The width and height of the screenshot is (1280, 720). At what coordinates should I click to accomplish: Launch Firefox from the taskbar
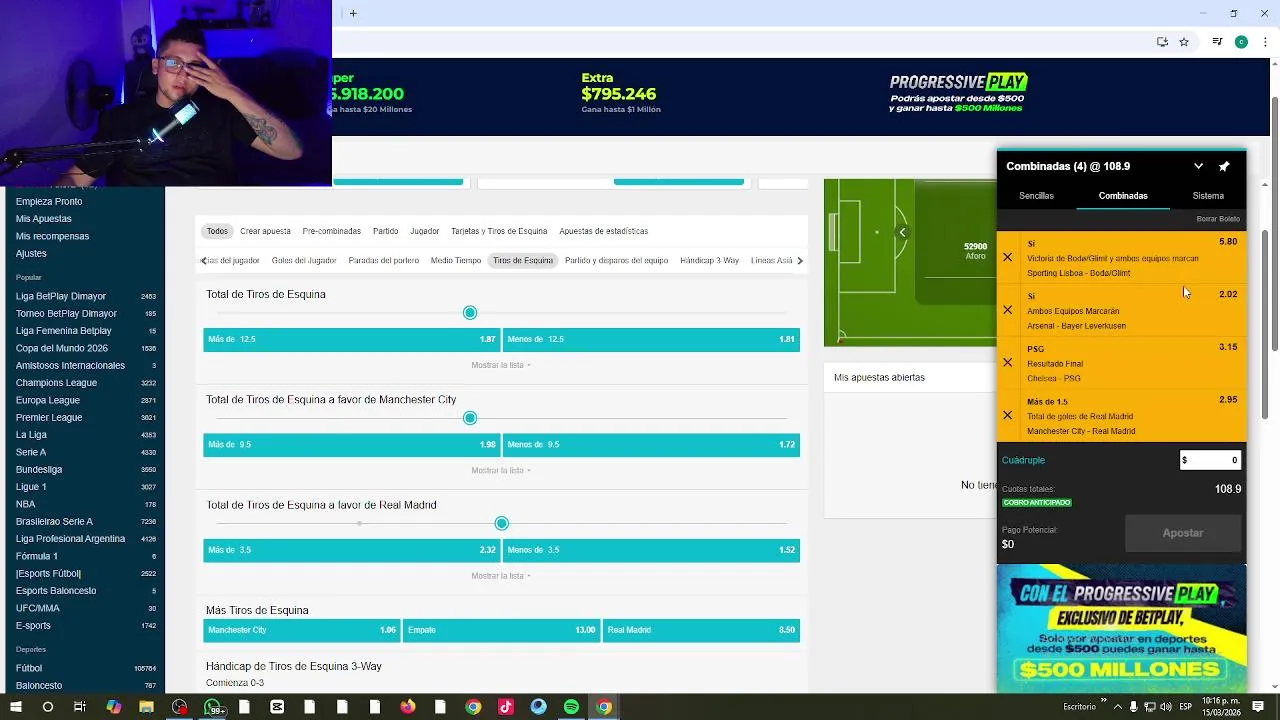pyautogui.click(x=407, y=707)
